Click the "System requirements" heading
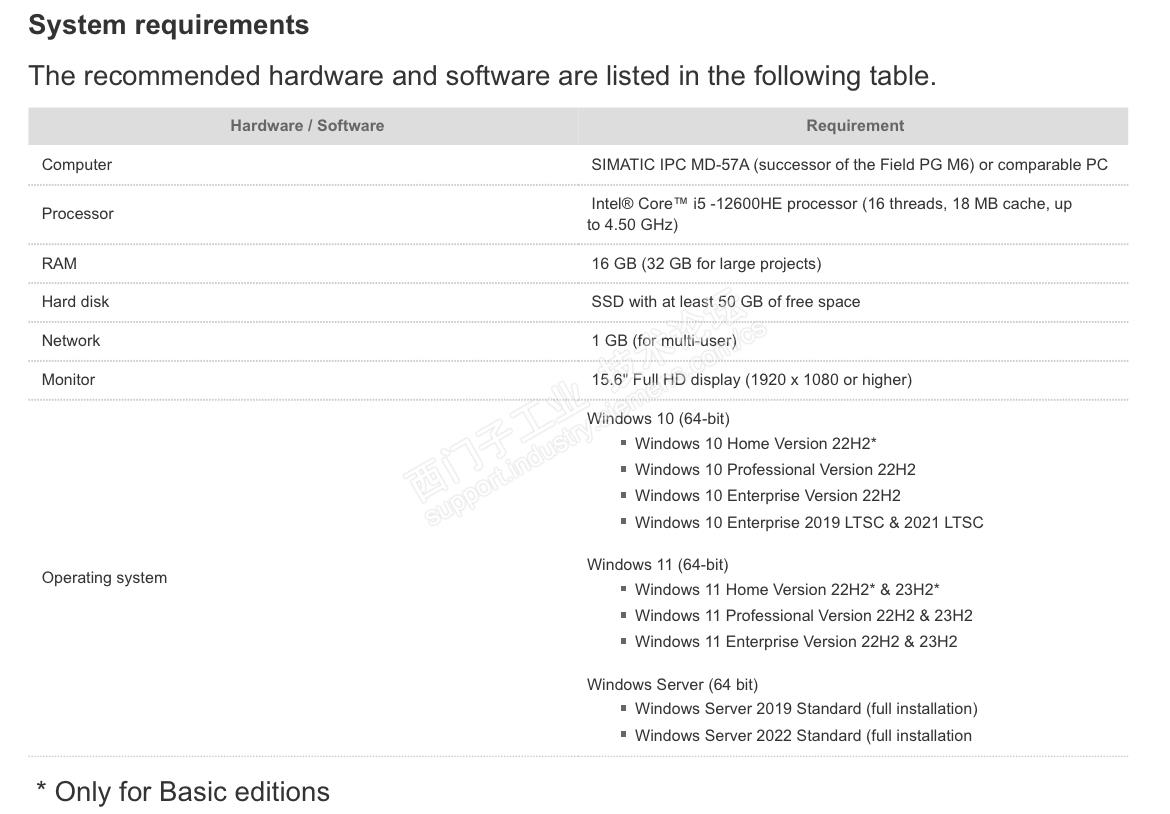Image resolution: width=1170 pixels, height=814 pixels. pyautogui.click(x=168, y=25)
